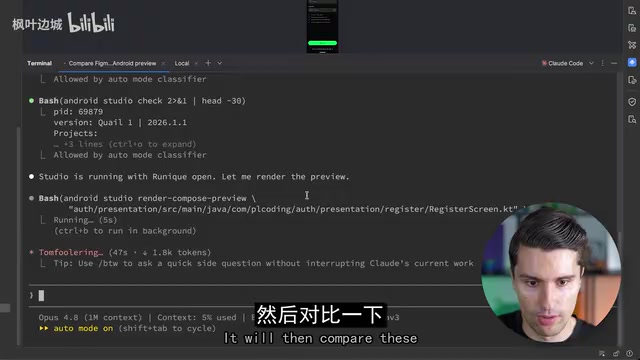This screenshot has width=640, height=360.
Task: Hide the terminal panel with minimize dash
Action: tap(614, 63)
